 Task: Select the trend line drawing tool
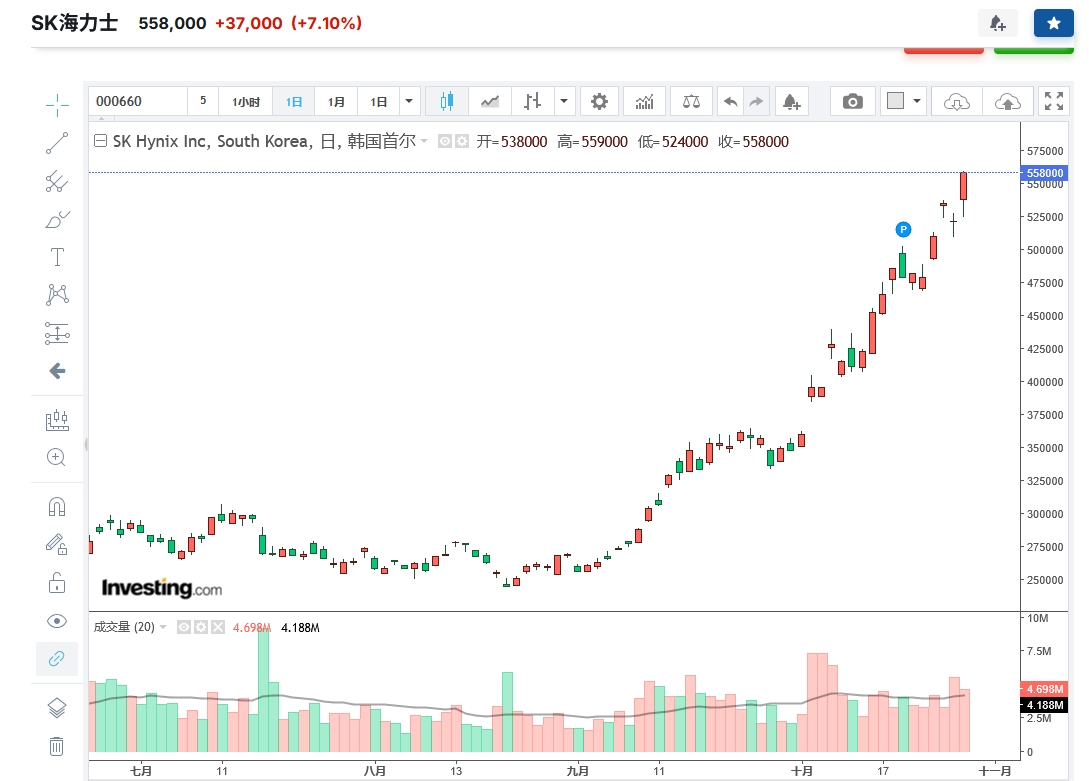click(57, 143)
